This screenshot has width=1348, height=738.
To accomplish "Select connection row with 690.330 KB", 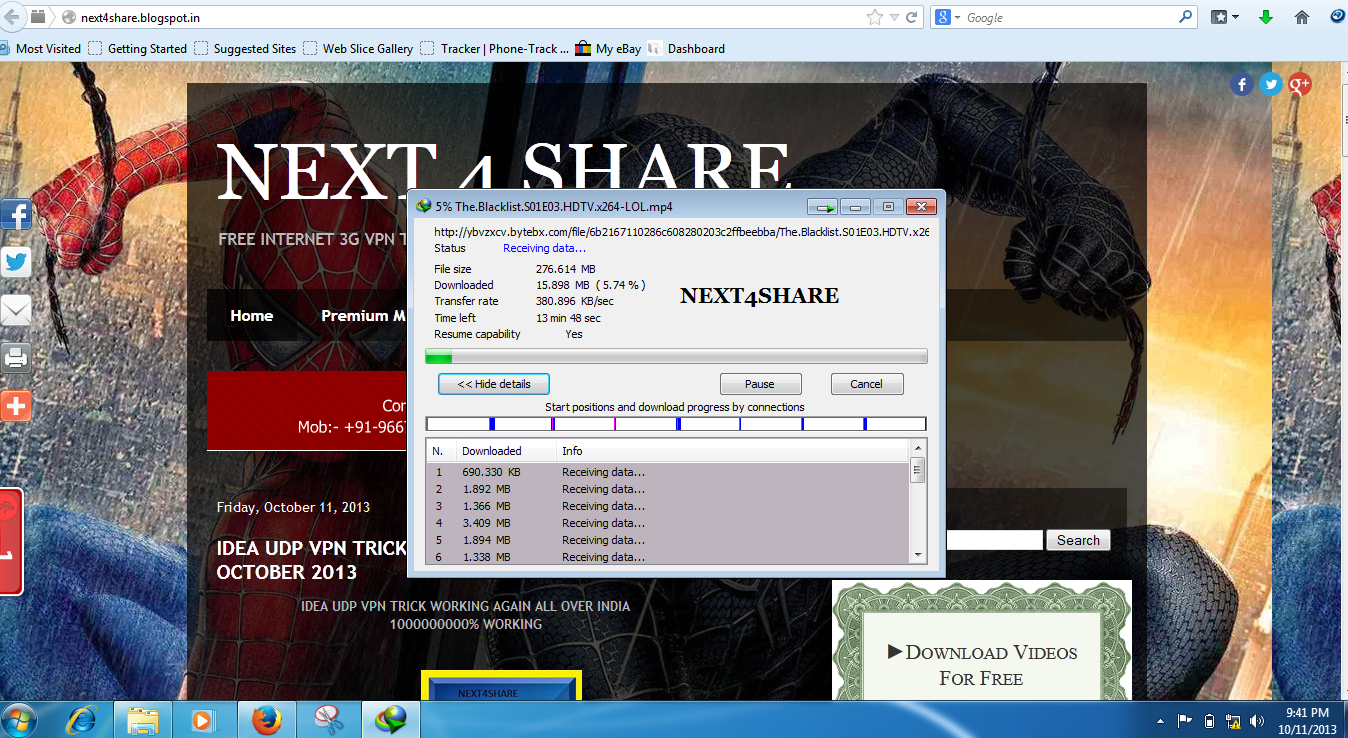I will coord(668,472).
